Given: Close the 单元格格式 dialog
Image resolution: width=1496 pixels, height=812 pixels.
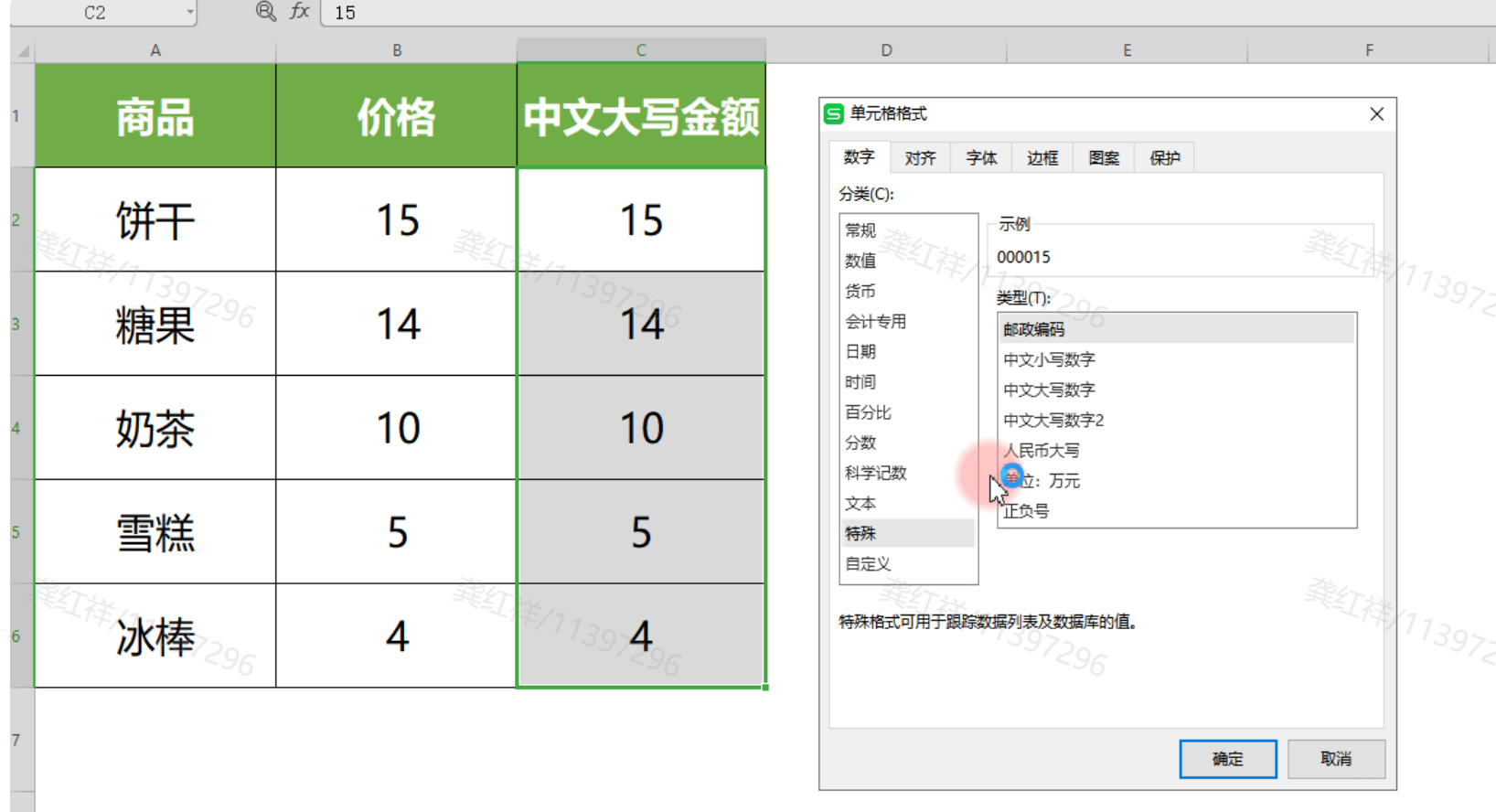Looking at the screenshot, I should pos(1376,113).
